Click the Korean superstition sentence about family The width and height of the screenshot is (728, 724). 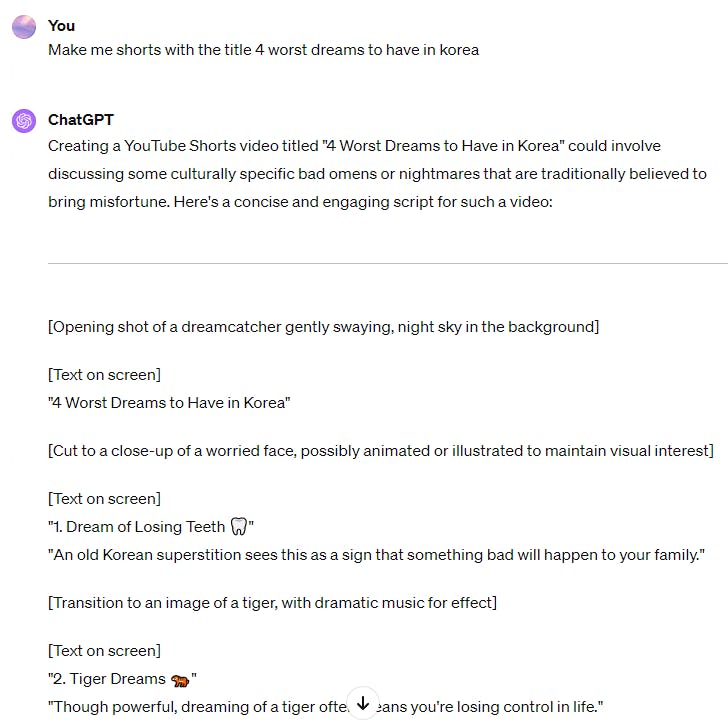[x=376, y=555]
